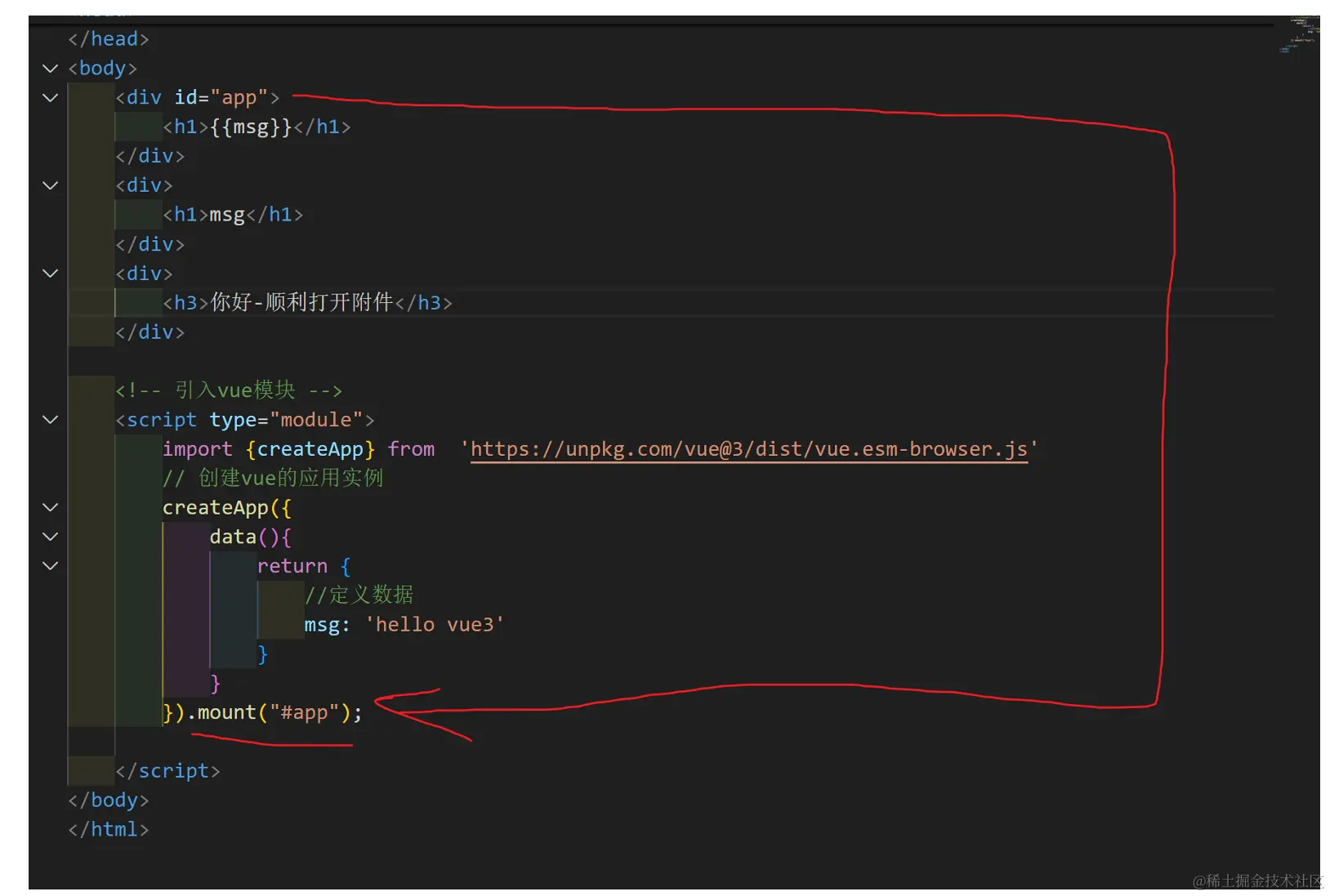This screenshot has width=1330, height=896.
Task: Fold the return { object block
Action: pyautogui.click(x=51, y=566)
